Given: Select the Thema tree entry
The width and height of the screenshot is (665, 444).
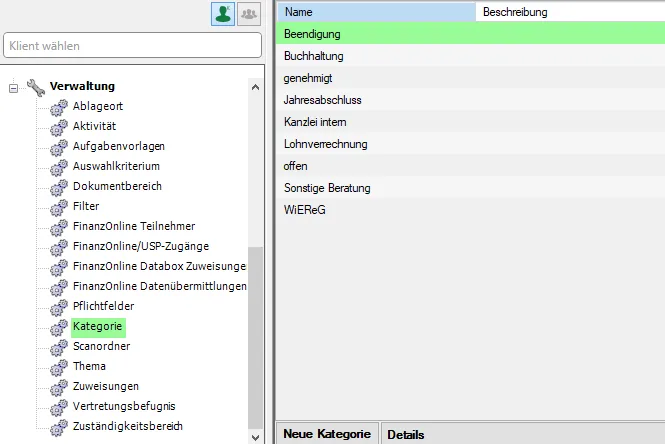Looking at the screenshot, I should click(x=89, y=366).
